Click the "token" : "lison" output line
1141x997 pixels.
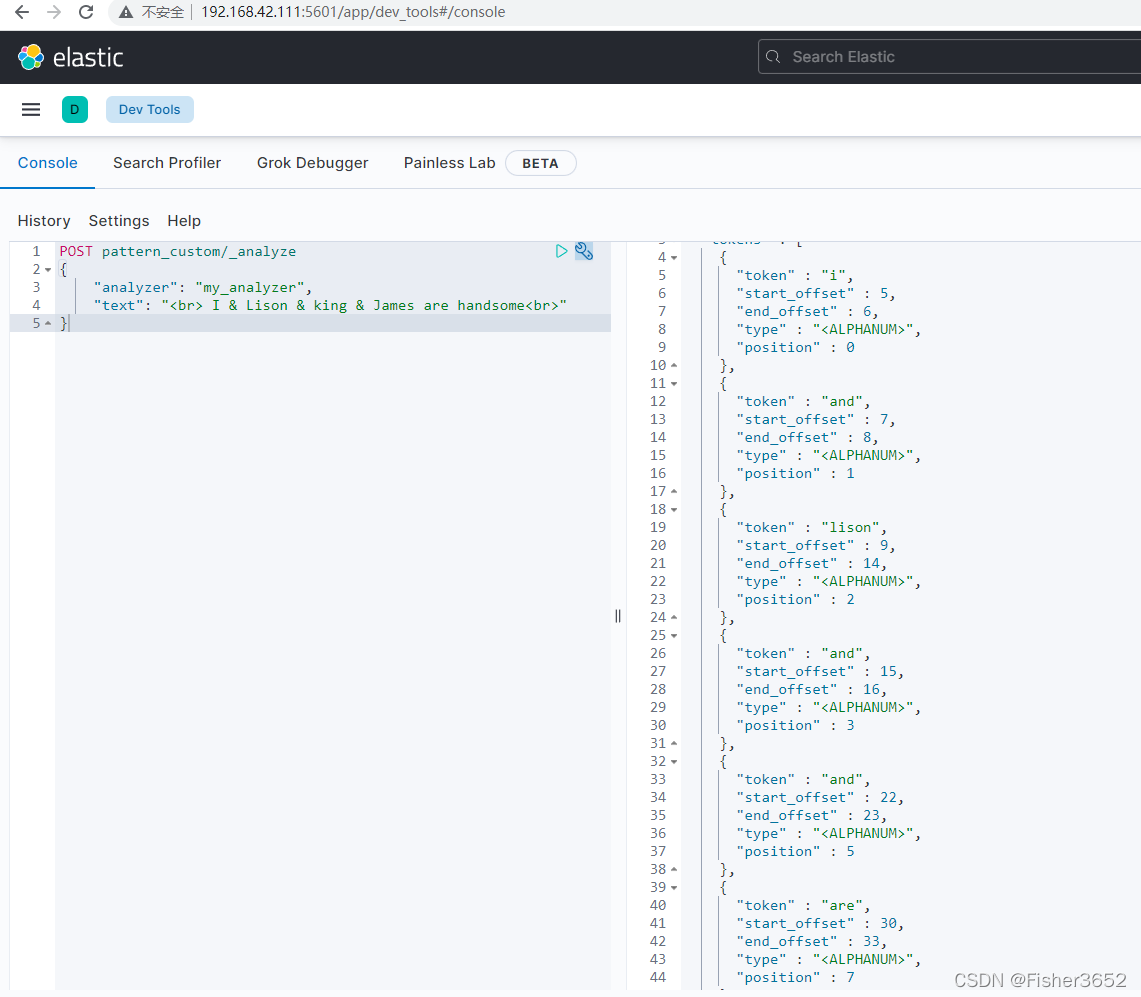pyautogui.click(x=811, y=528)
